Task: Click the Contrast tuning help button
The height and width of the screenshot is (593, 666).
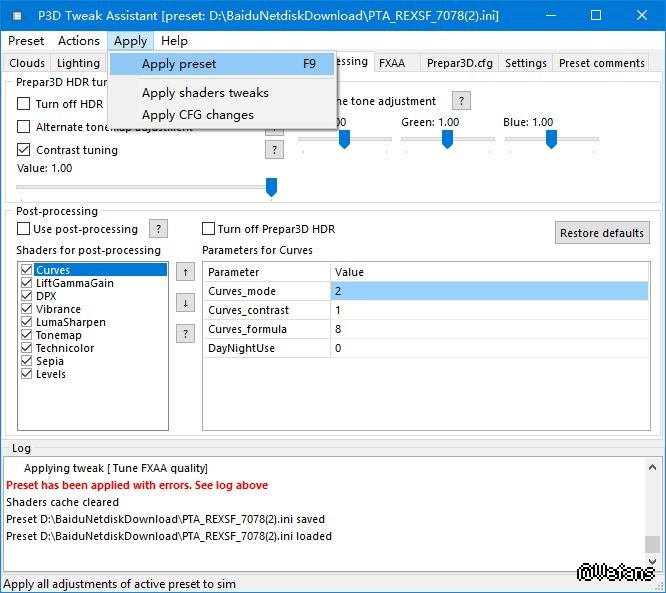Action: 274,150
